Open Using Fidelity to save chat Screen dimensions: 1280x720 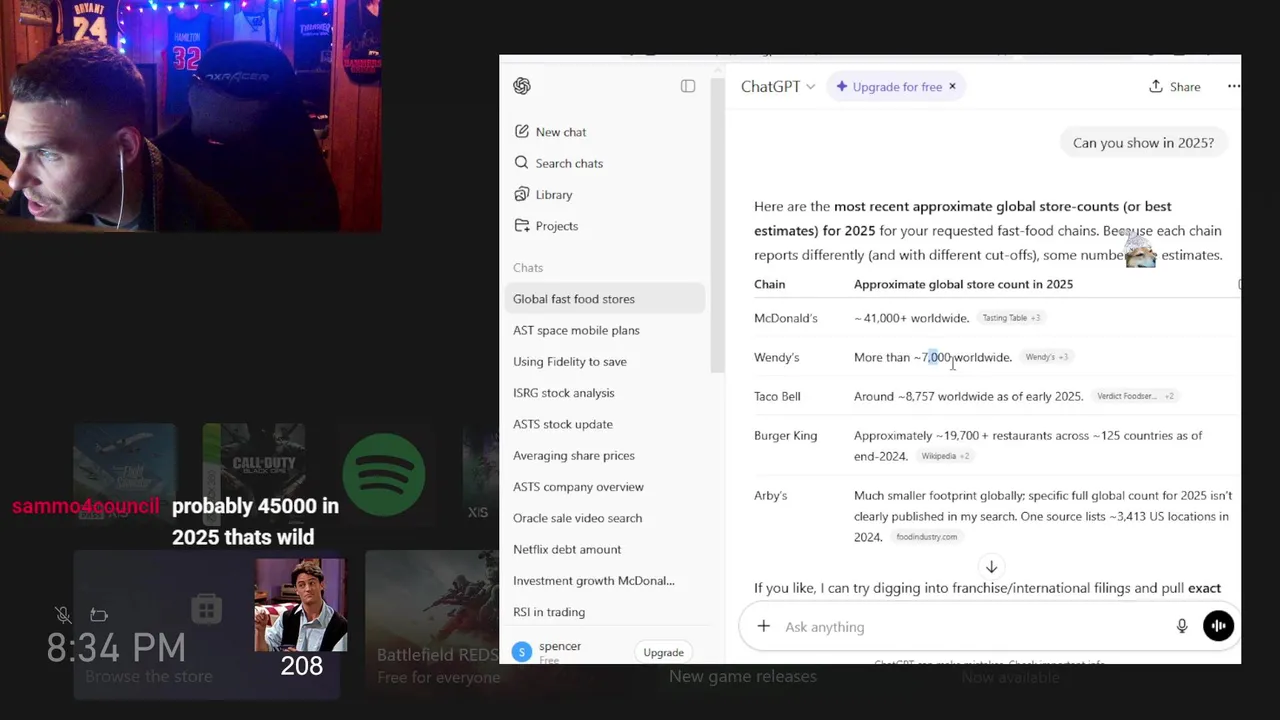pyautogui.click(x=605, y=361)
